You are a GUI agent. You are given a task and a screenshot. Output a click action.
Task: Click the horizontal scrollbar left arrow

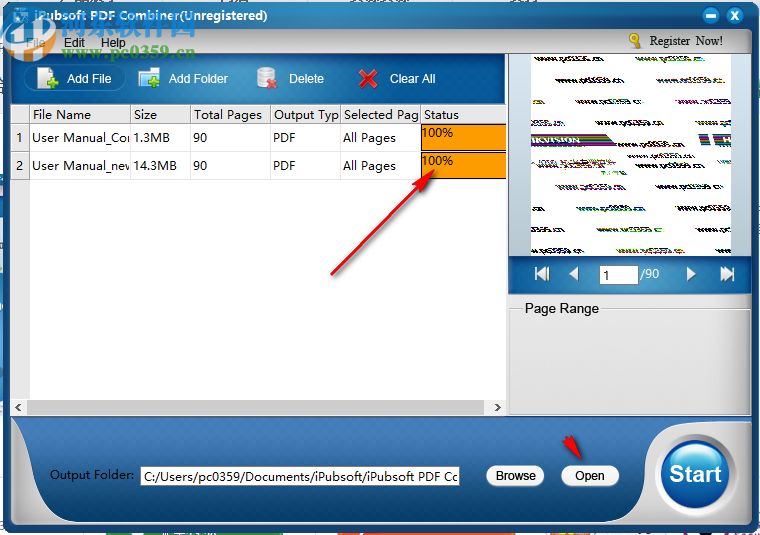[18, 408]
